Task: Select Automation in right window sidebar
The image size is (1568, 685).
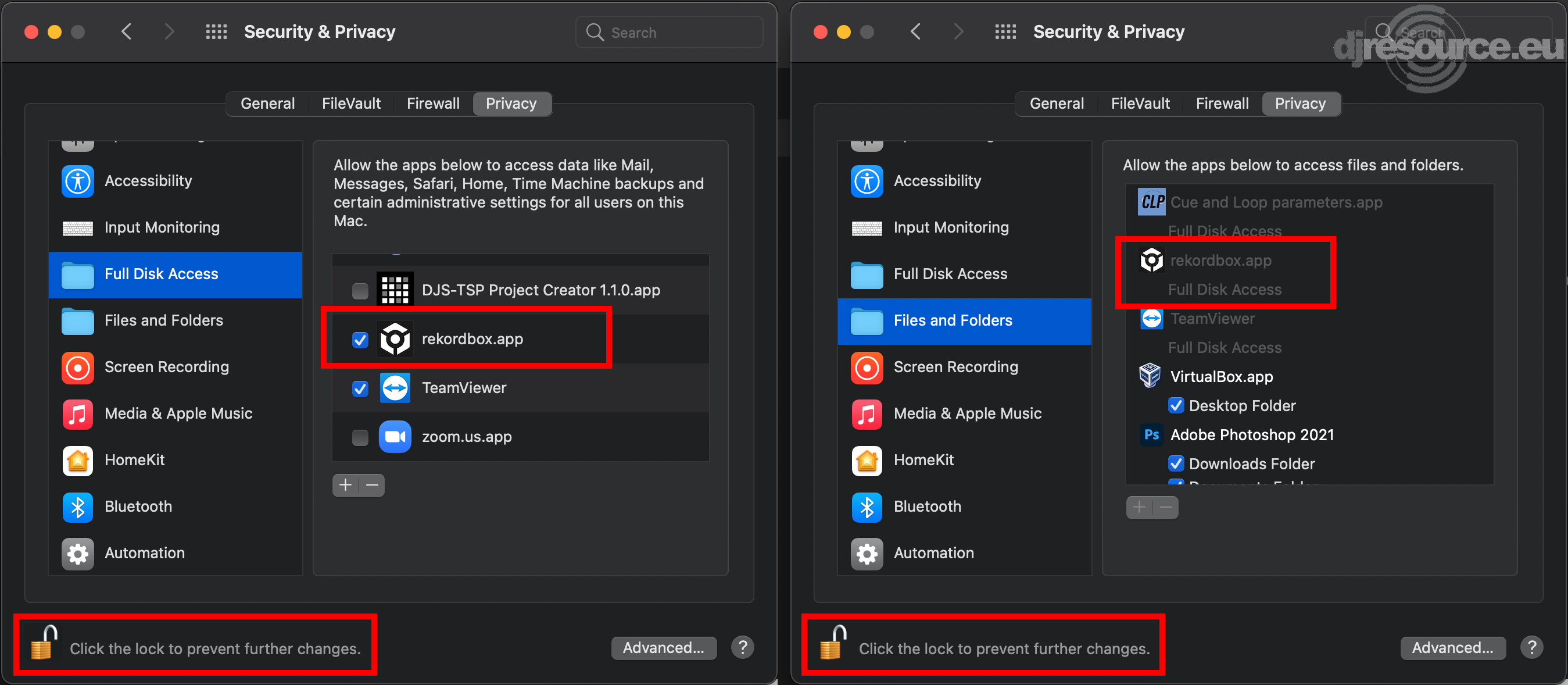Action: pyautogui.click(x=964, y=554)
